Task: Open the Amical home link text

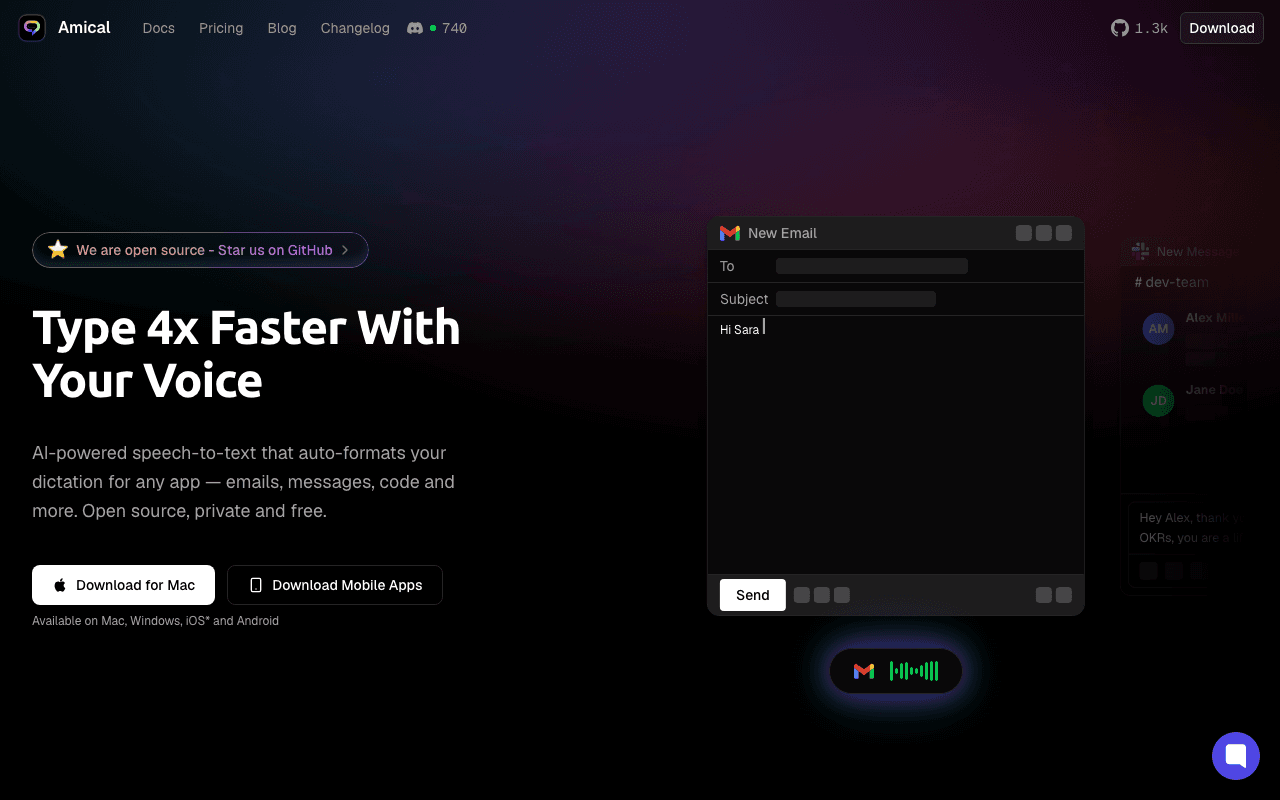Action: point(84,28)
